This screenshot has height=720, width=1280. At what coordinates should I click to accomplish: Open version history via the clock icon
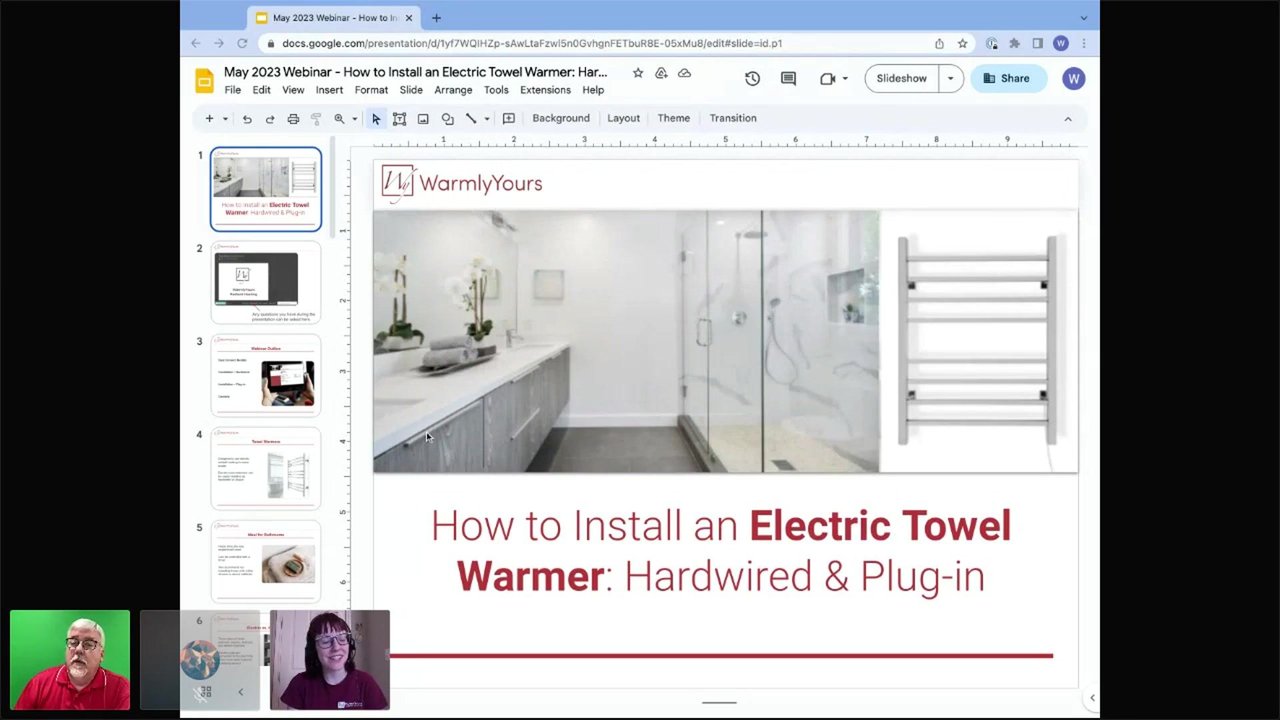[x=752, y=78]
